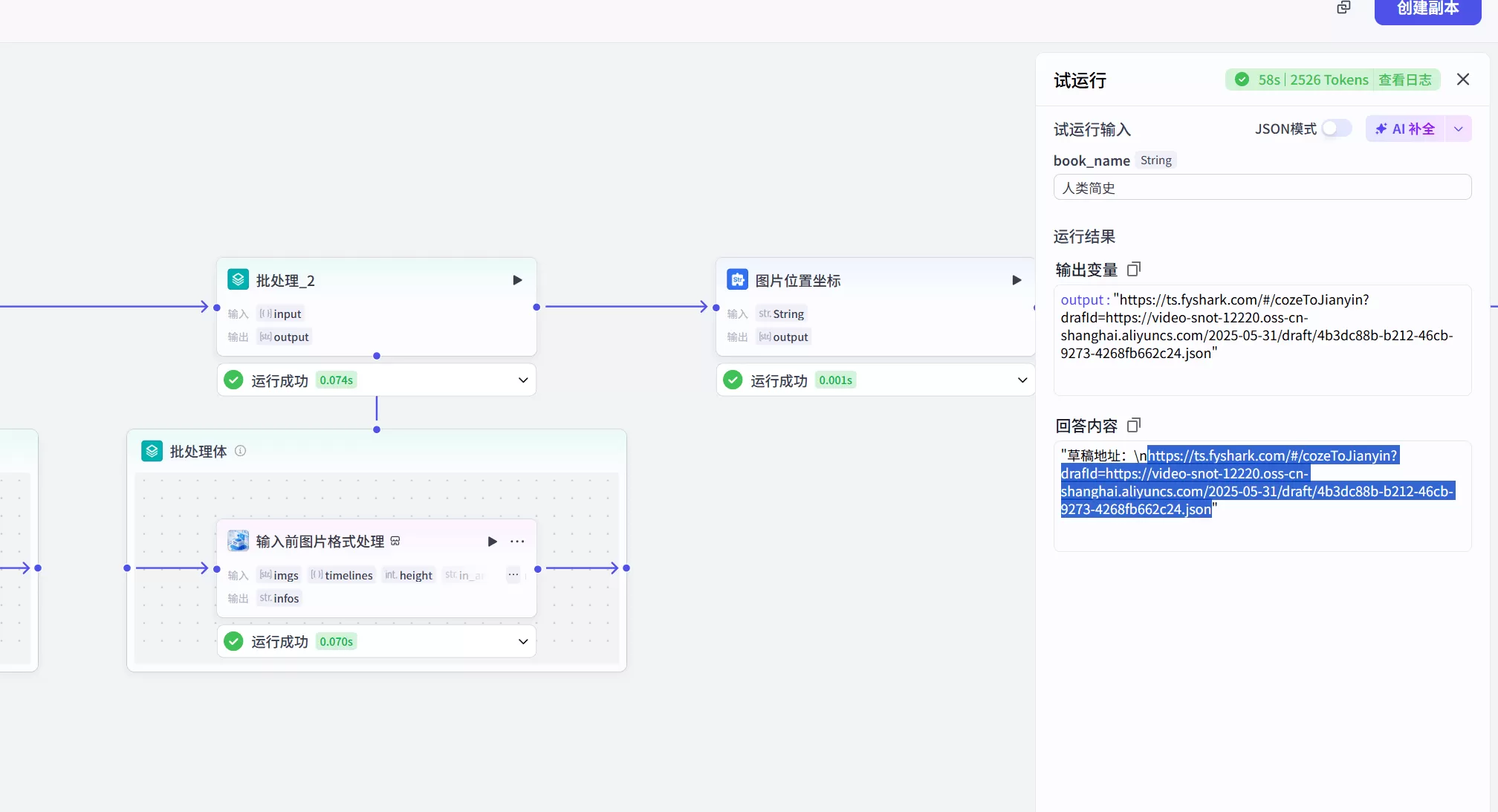Screen dimensions: 1498x812
Task: Expand 图片位置坐标 run result details
Action: click(x=1022, y=380)
